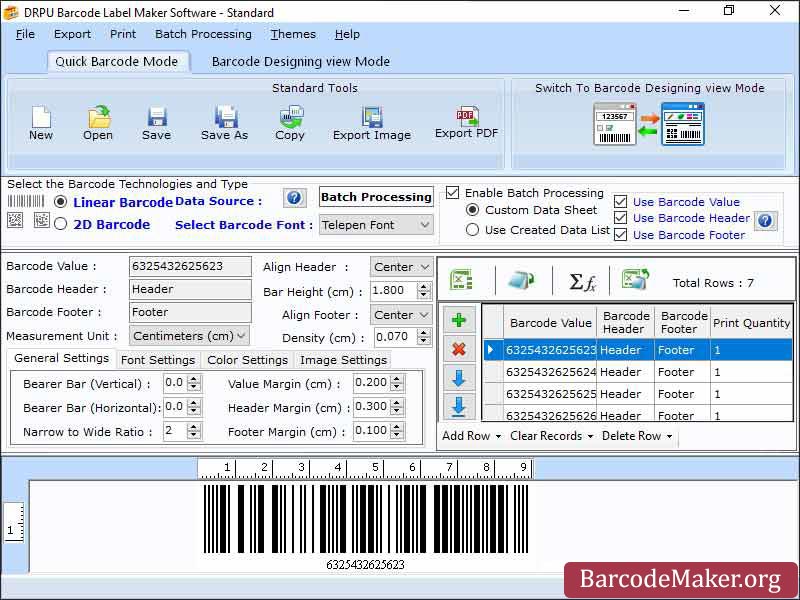Click the switch to designing view icon
This screenshot has height=600, width=800.
click(x=649, y=125)
